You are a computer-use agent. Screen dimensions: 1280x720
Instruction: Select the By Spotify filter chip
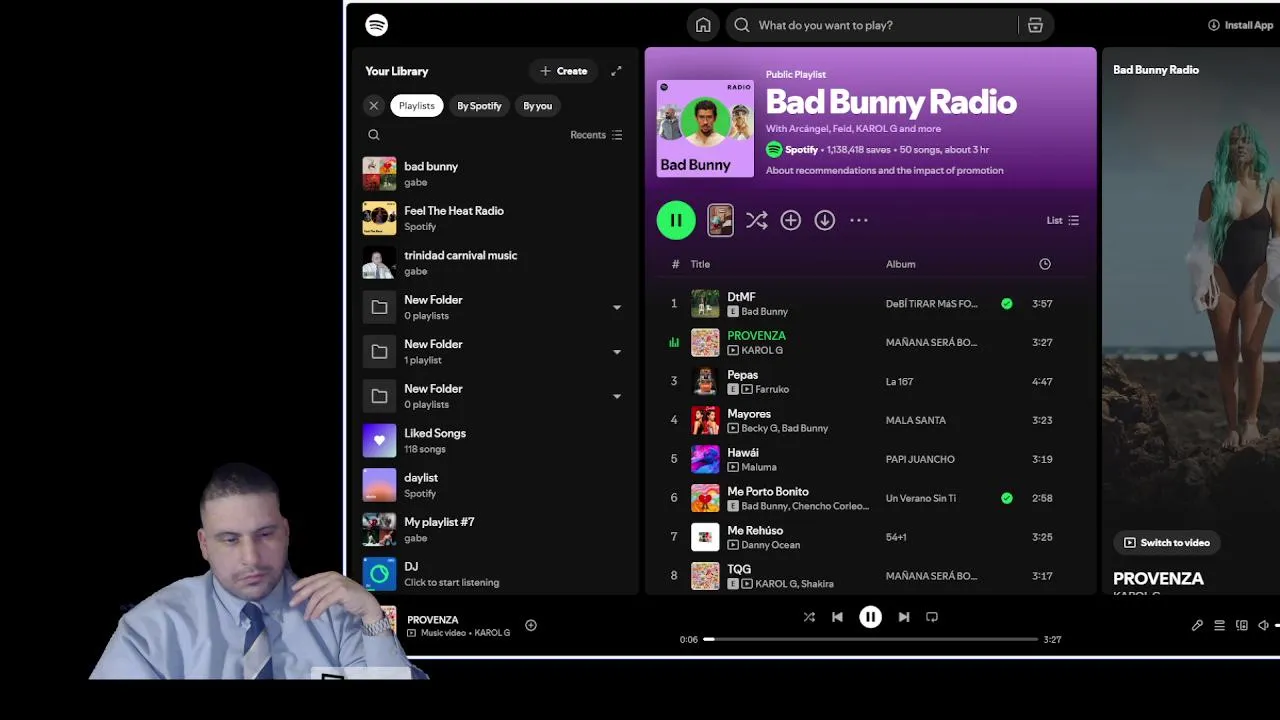click(x=479, y=106)
